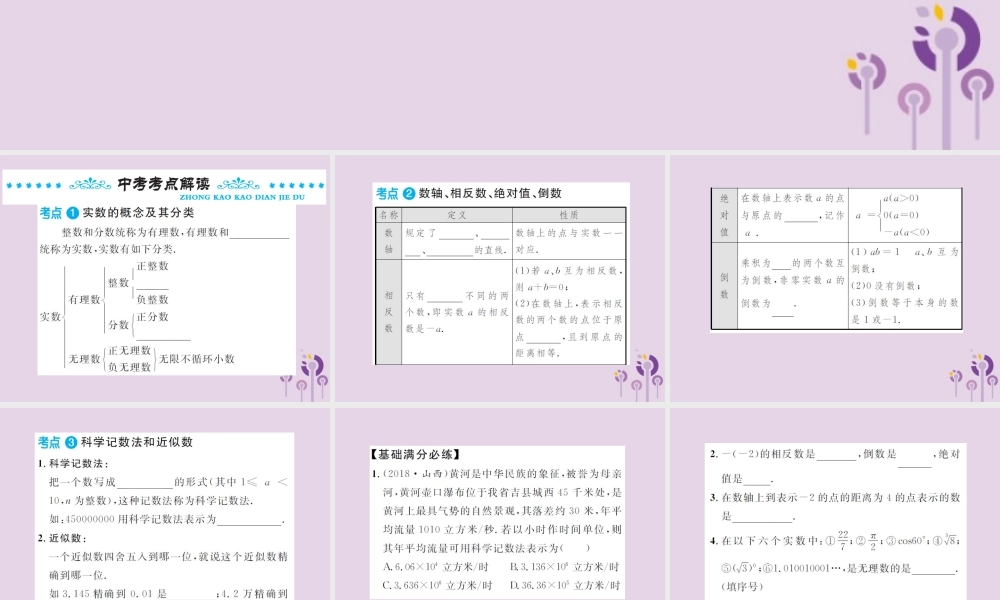The height and width of the screenshot is (600, 1000).
Task: Click the circled number 2 badge beside 数轴、相反数
Action: pos(408,194)
